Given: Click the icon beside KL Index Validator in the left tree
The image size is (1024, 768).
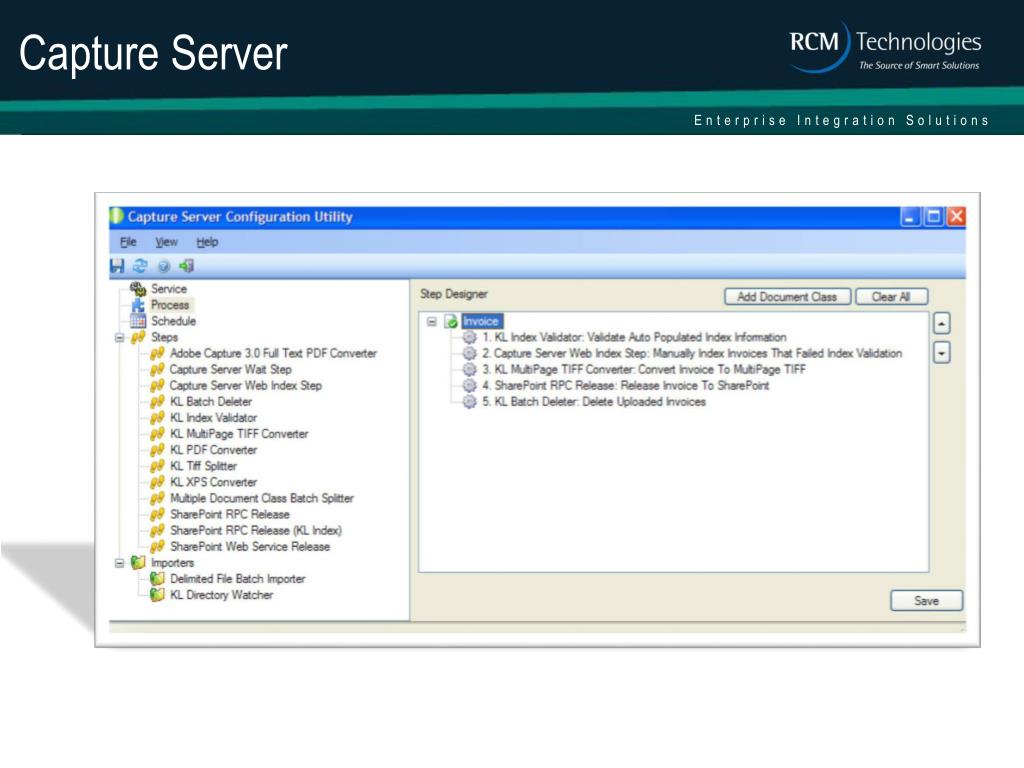Looking at the screenshot, I should tap(157, 418).
